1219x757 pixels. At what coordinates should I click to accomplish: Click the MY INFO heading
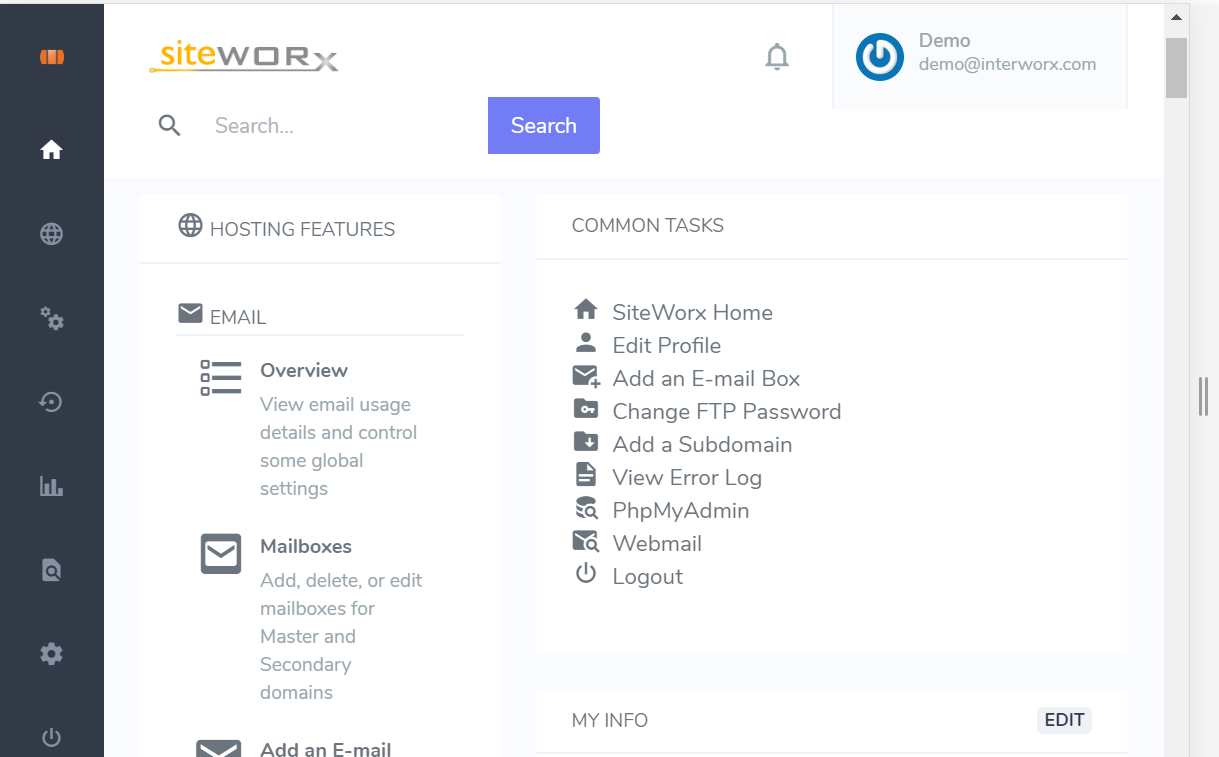tap(610, 720)
